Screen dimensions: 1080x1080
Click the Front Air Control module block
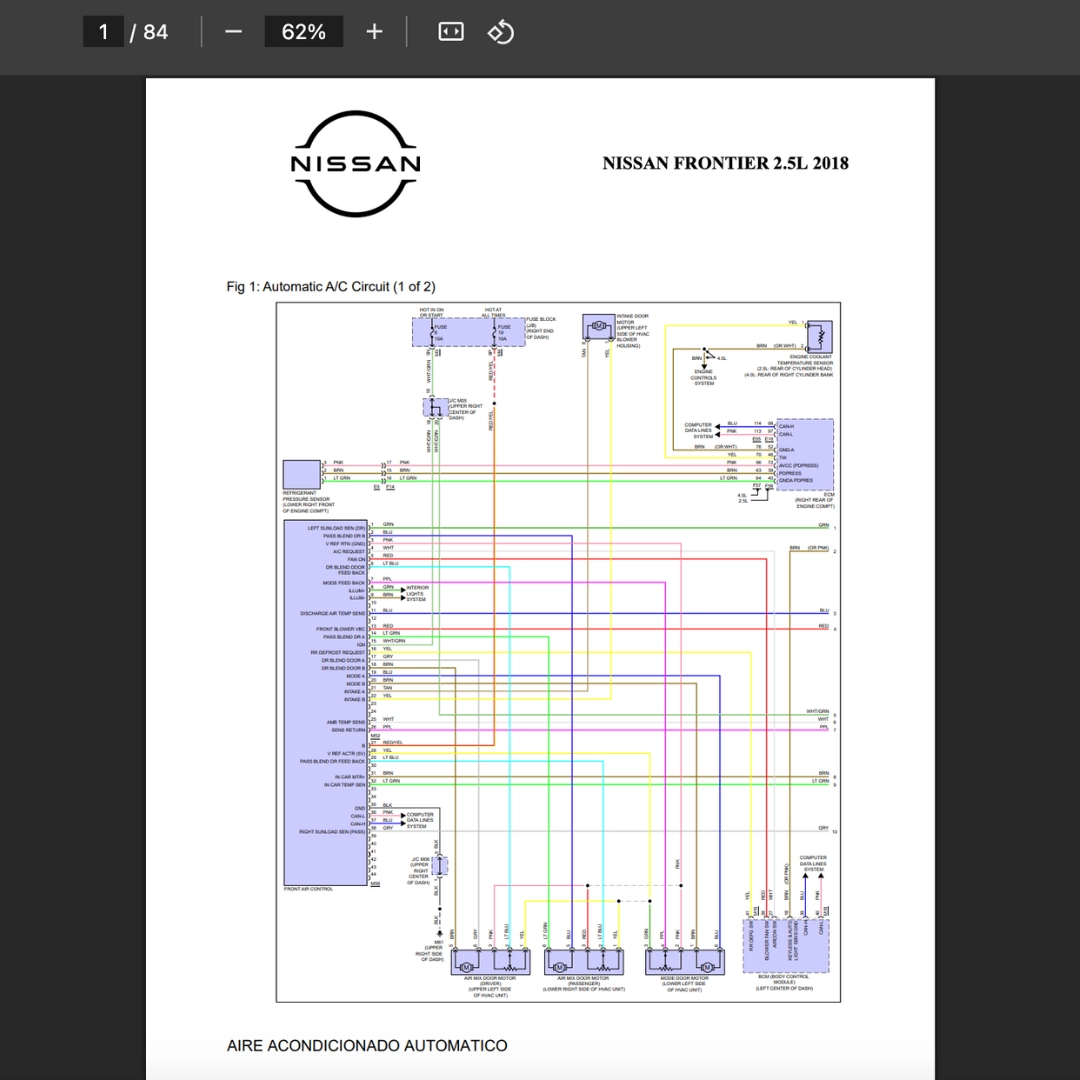click(x=325, y=703)
